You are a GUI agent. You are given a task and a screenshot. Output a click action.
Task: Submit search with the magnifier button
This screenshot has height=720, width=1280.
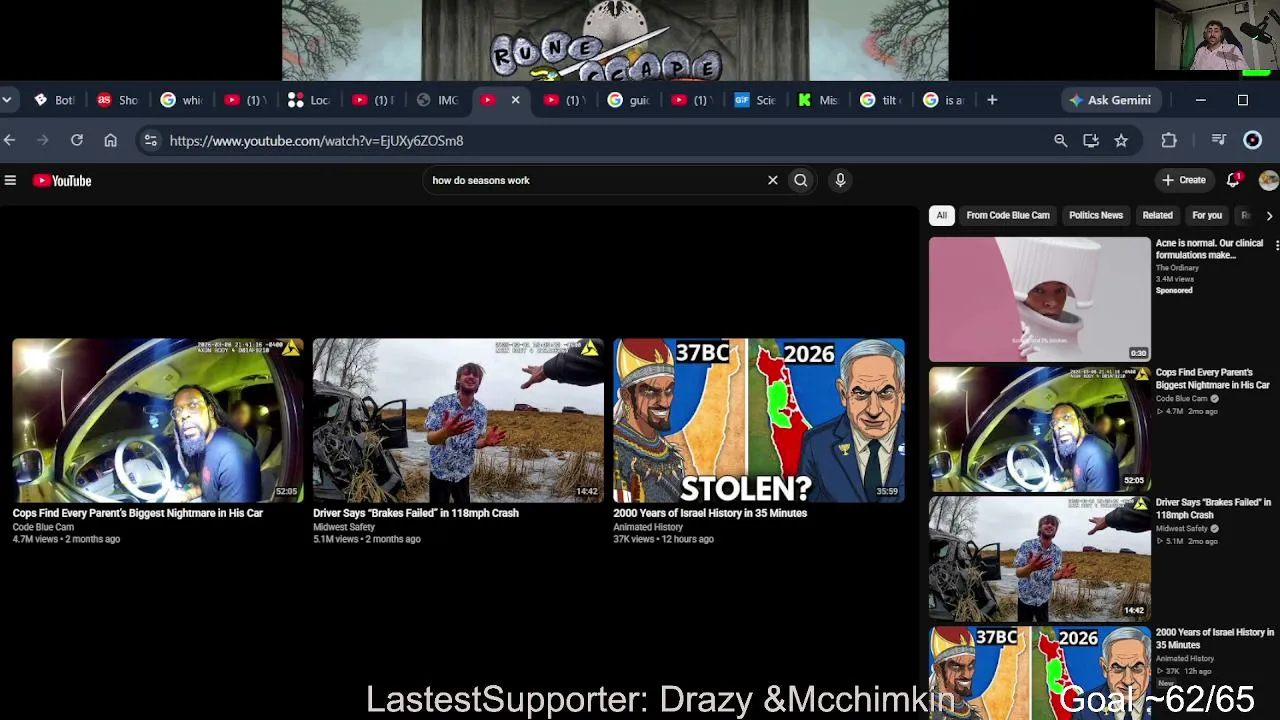800,180
